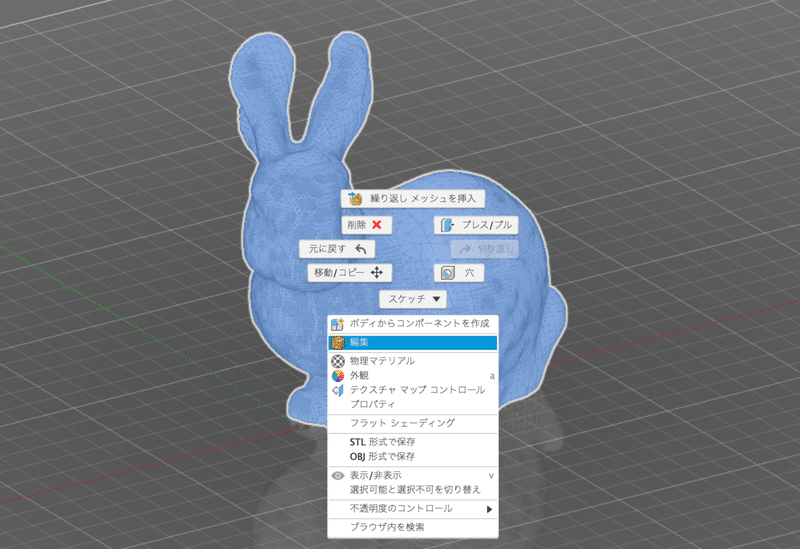Click the 元に戻す undo button
Viewport: 800px width, 549px height.
pos(337,249)
